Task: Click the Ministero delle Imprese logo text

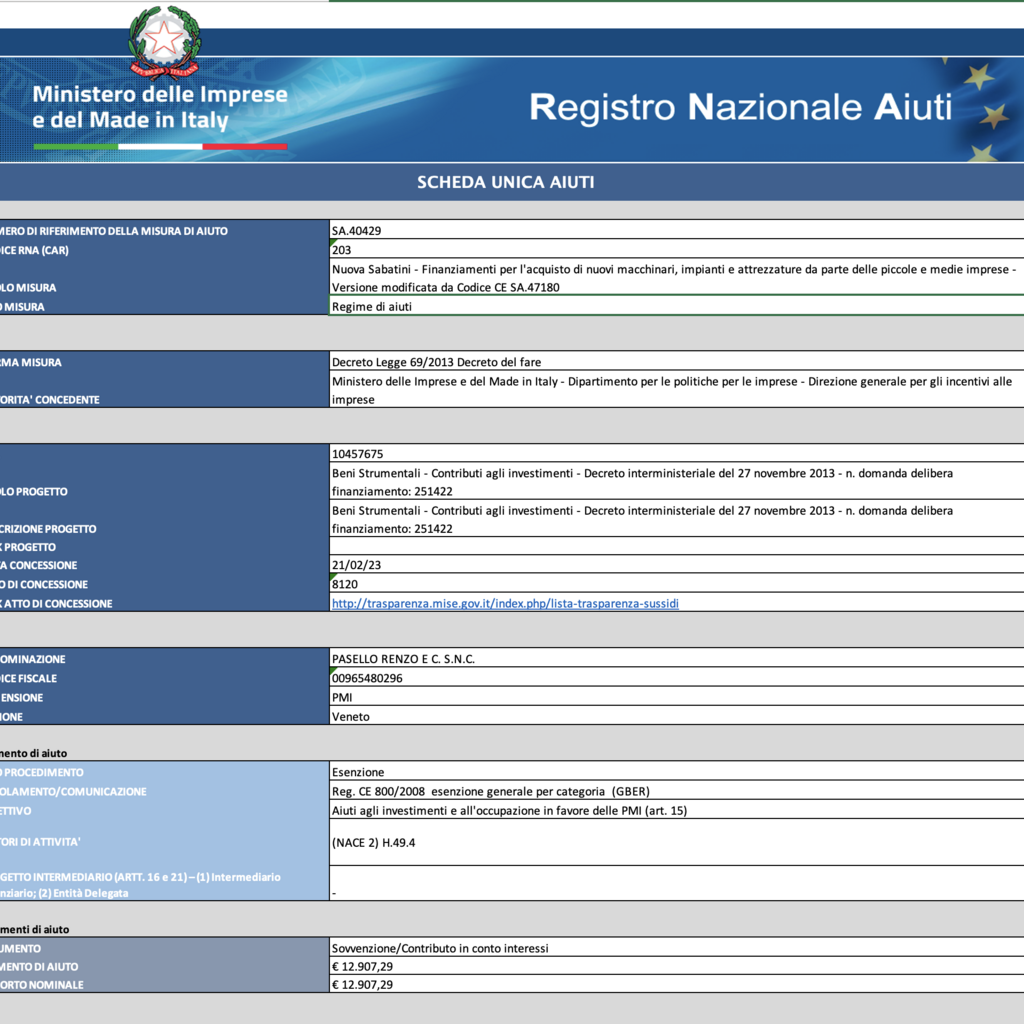Action: tap(160, 107)
